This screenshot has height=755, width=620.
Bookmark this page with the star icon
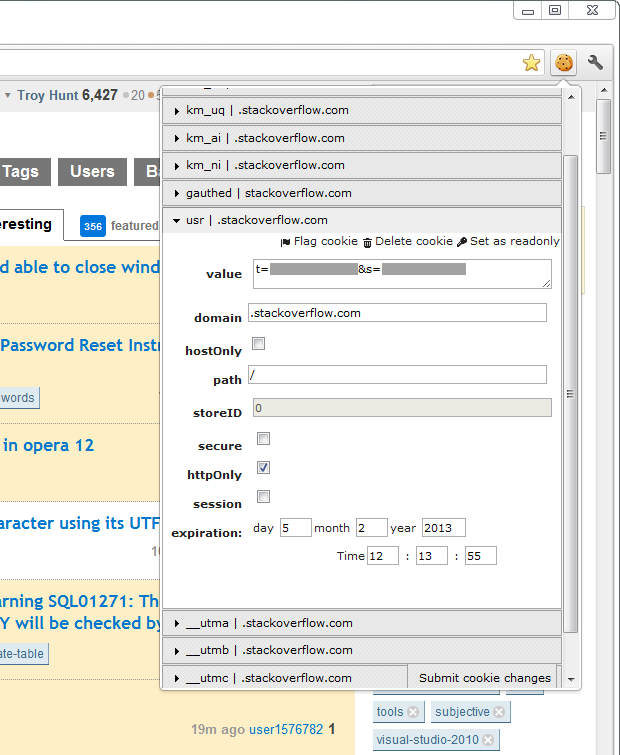pyautogui.click(x=531, y=63)
